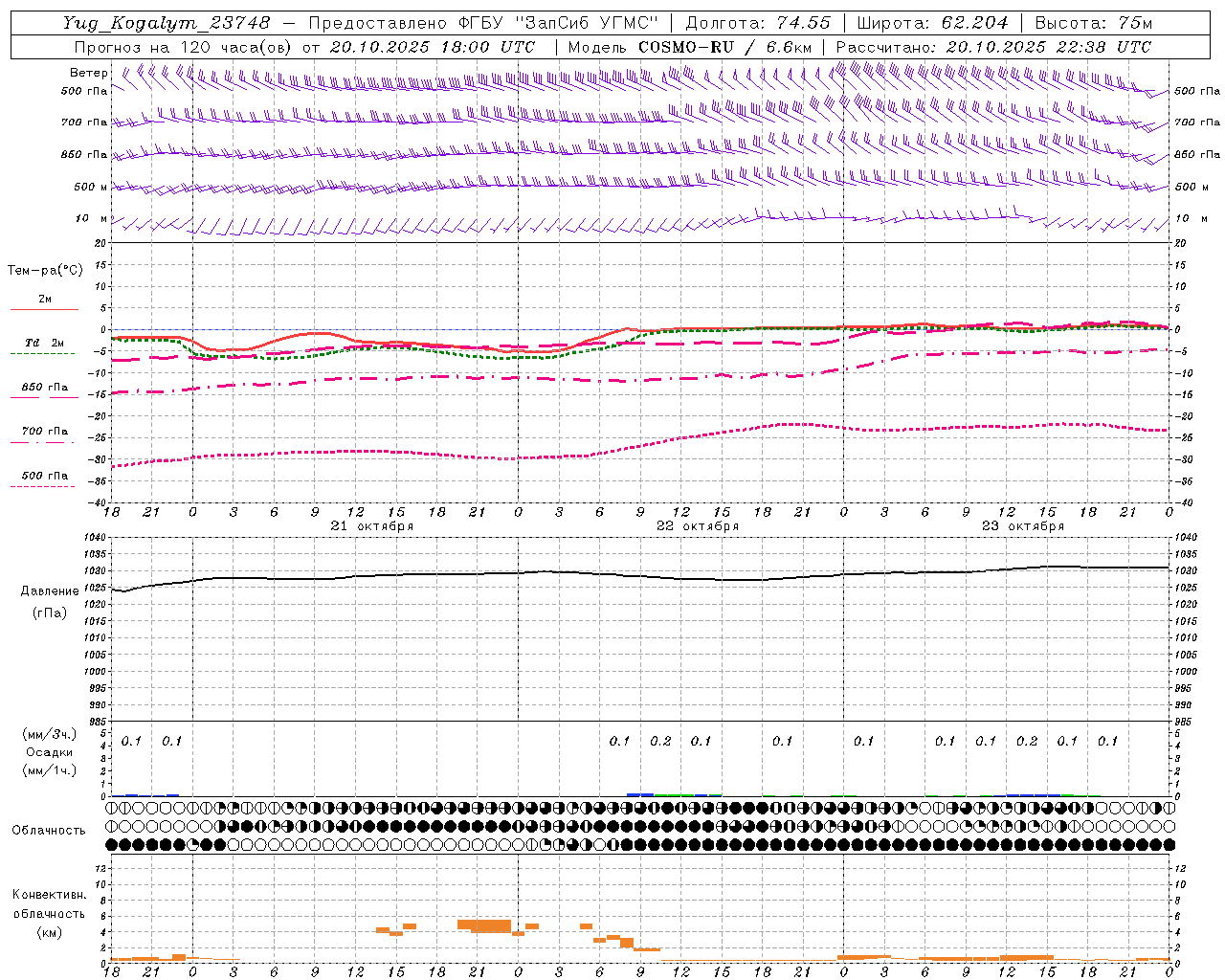Viewport: 1225px width, 980px height.
Task: Click the Тем-ра(°C) axis title
Action: click(45, 271)
